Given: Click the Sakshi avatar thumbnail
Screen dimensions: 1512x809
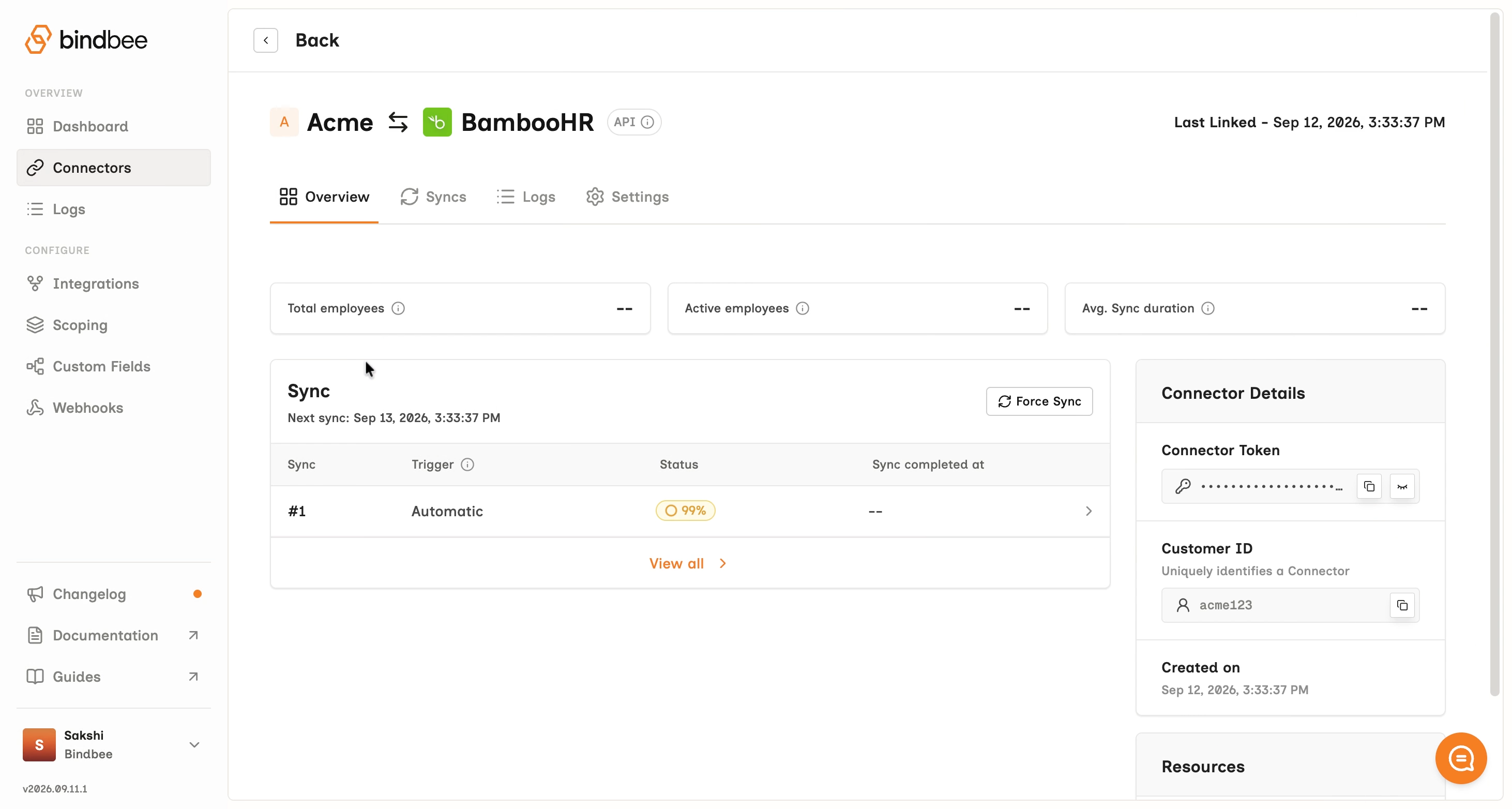Looking at the screenshot, I should (x=39, y=744).
